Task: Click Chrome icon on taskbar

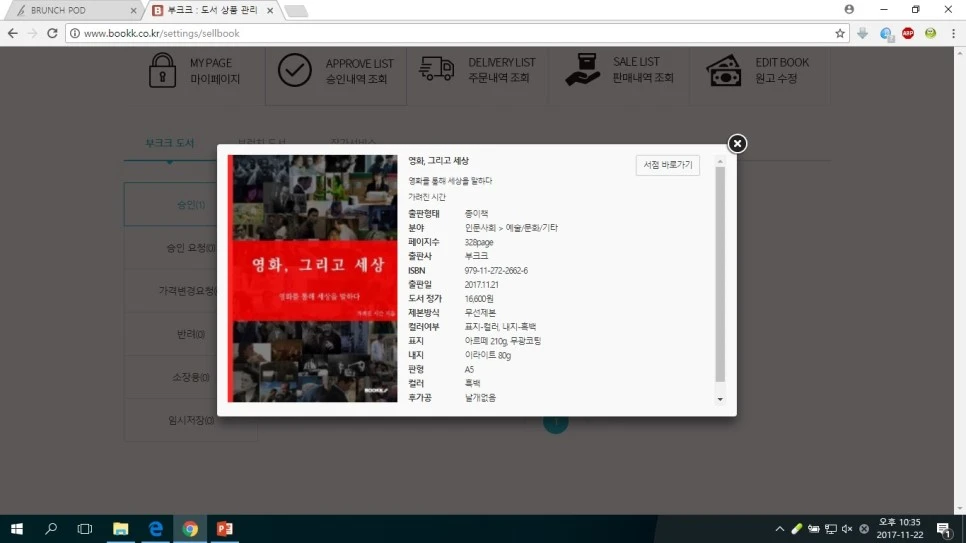Action: 190,529
